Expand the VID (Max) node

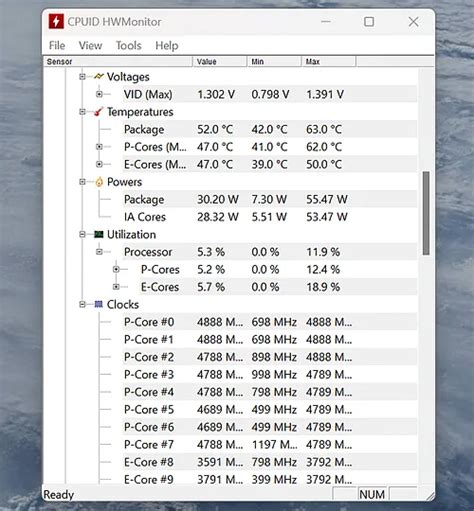click(x=99, y=94)
